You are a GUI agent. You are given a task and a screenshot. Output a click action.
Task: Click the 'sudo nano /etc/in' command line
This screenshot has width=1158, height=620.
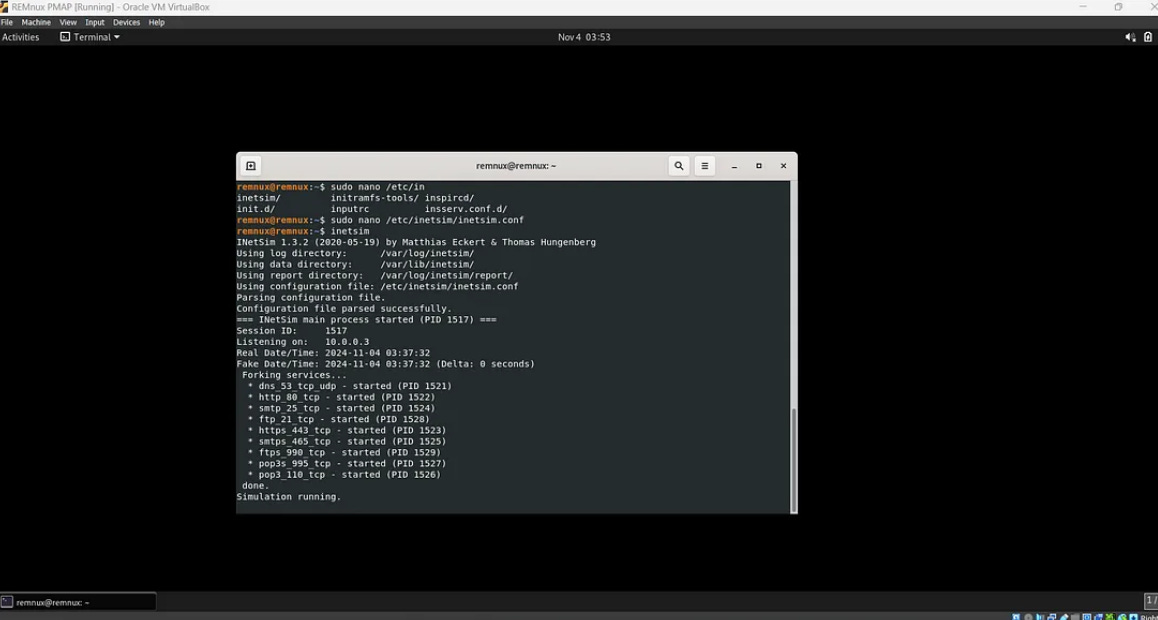[x=331, y=187]
